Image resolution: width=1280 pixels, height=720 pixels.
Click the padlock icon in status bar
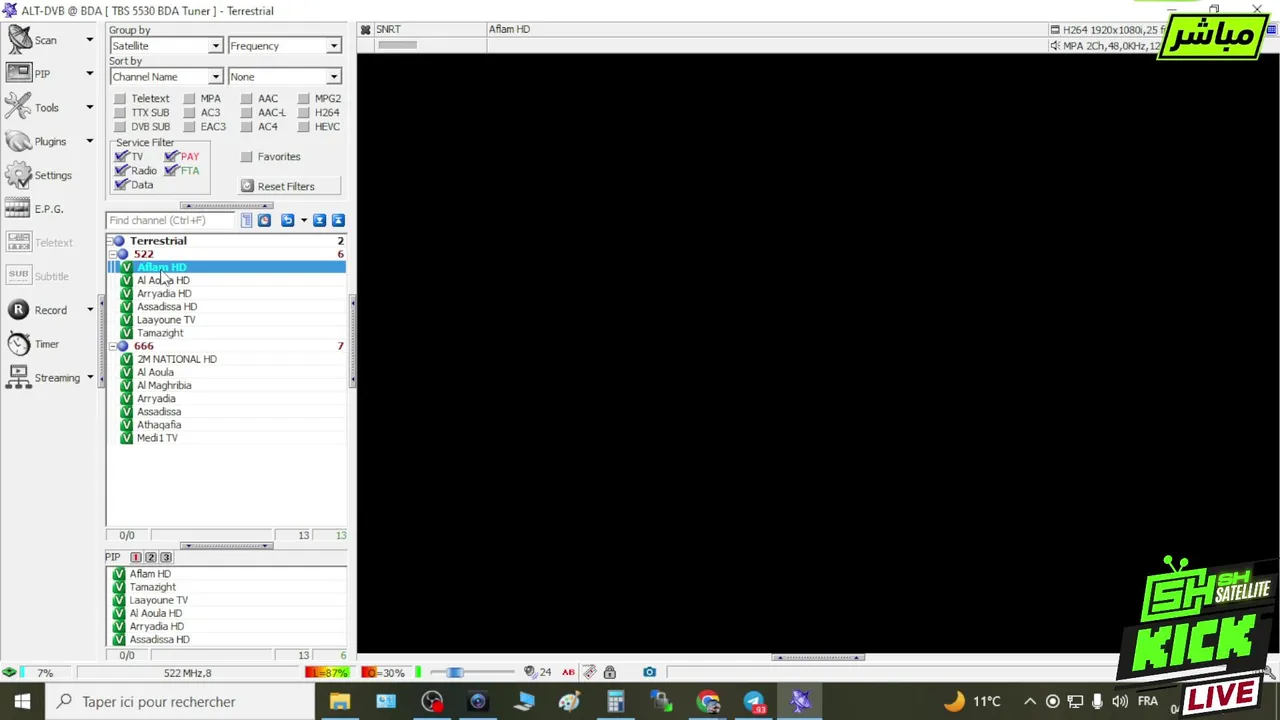610,672
